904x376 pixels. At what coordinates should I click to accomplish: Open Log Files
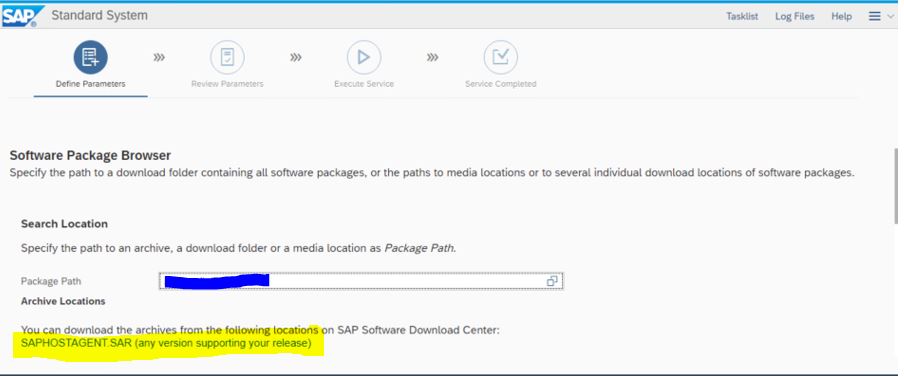point(794,16)
